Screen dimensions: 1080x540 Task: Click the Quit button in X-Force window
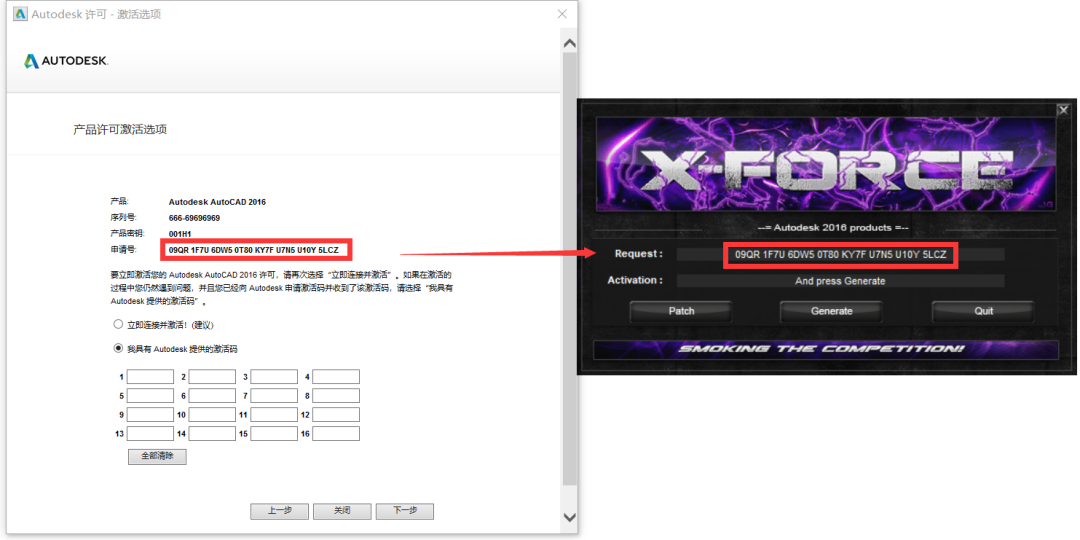[984, 311]
